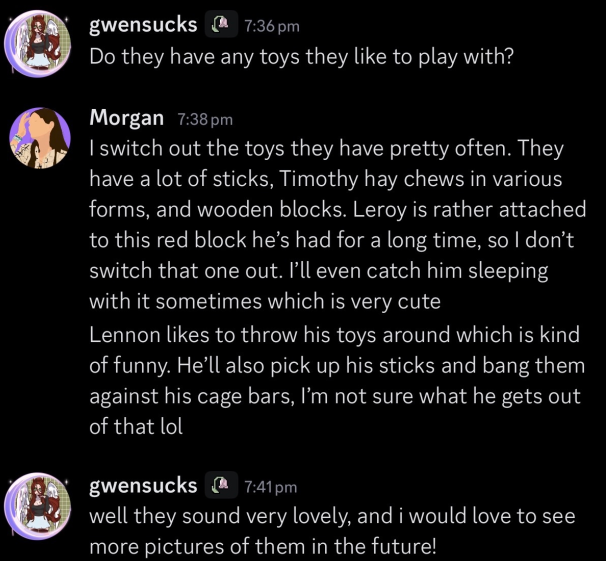Click the line starting "against his cage bars"

(x=334, y=396)
